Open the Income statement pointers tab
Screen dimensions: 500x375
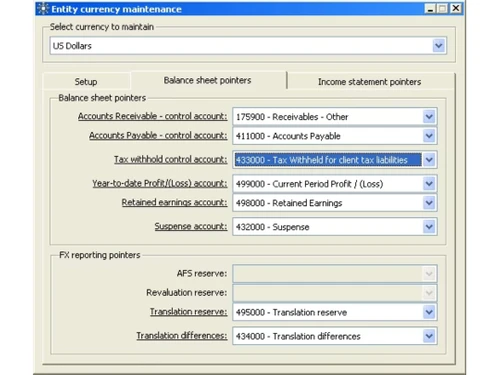(369, 82)
